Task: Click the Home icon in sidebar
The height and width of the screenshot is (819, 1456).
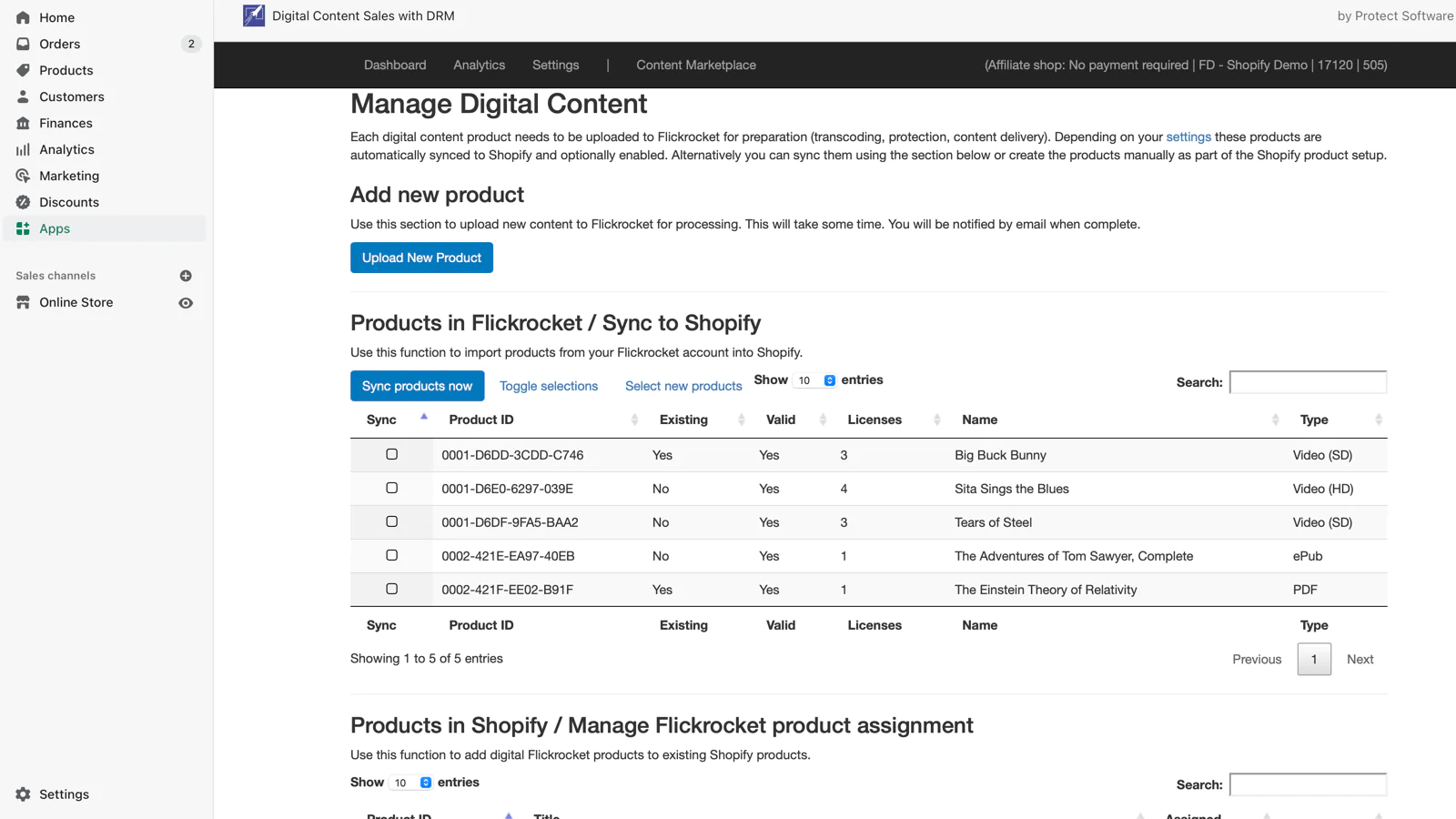Action: [x=24, y=17]
